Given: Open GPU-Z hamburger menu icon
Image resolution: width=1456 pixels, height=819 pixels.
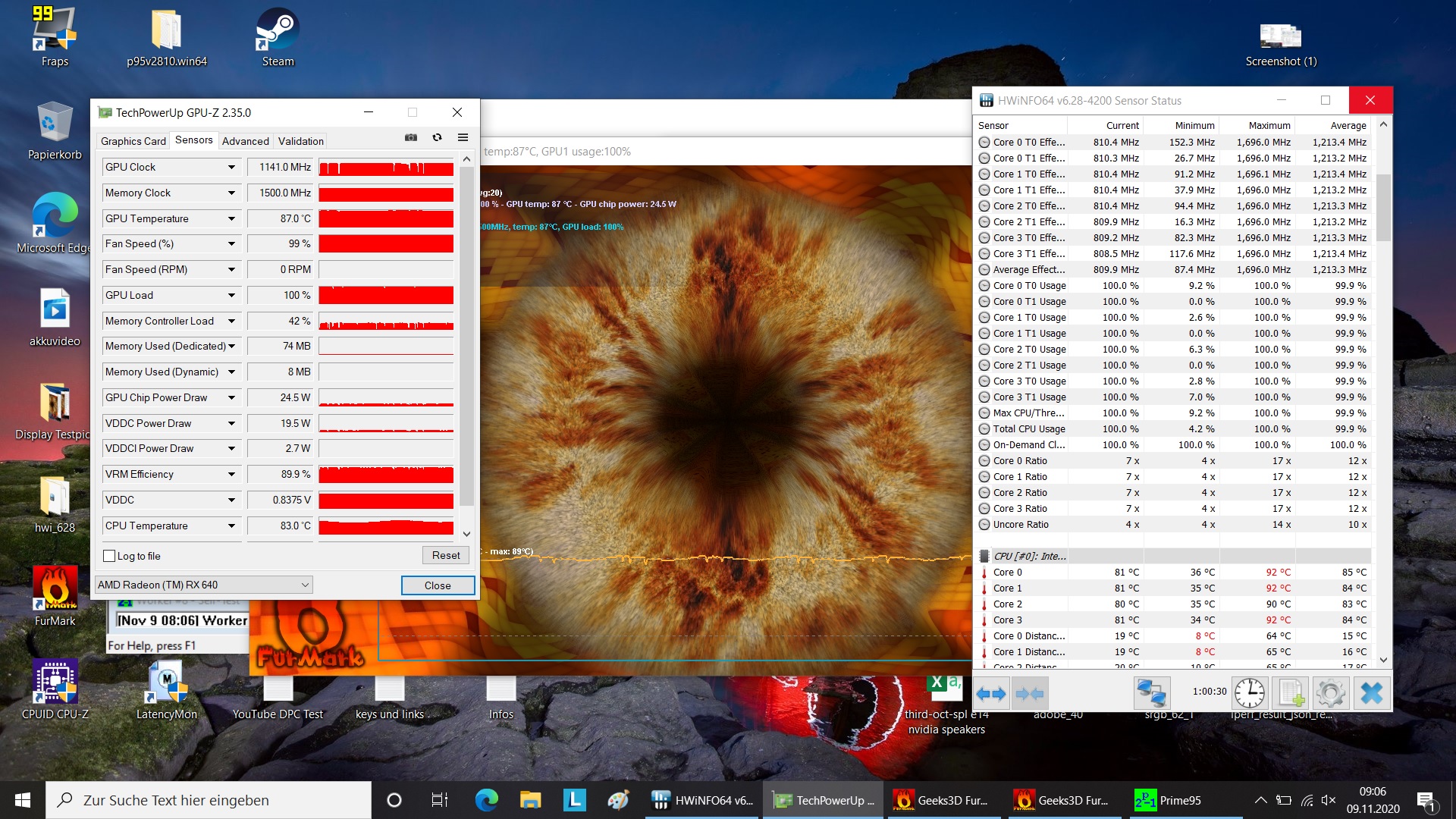Looking at the screenshot, I should 463,137.
